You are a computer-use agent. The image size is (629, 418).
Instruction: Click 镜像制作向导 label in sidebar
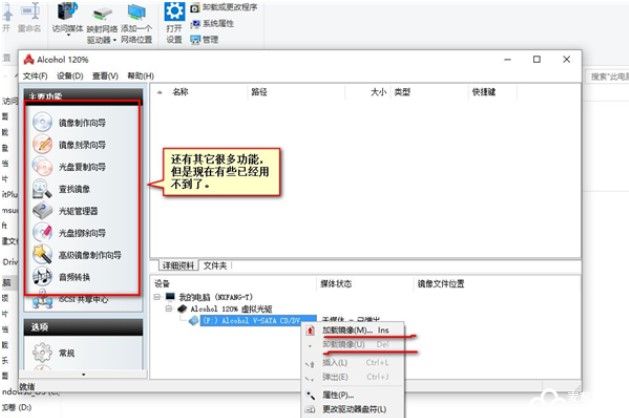coord(82,123)
